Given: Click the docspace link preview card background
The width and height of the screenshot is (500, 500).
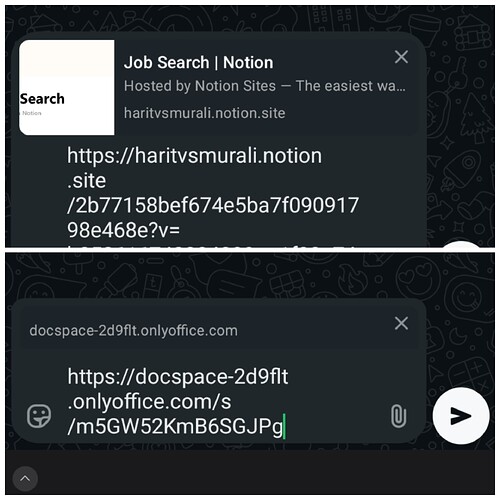Looking at the screenshot, I should [218, 331].
